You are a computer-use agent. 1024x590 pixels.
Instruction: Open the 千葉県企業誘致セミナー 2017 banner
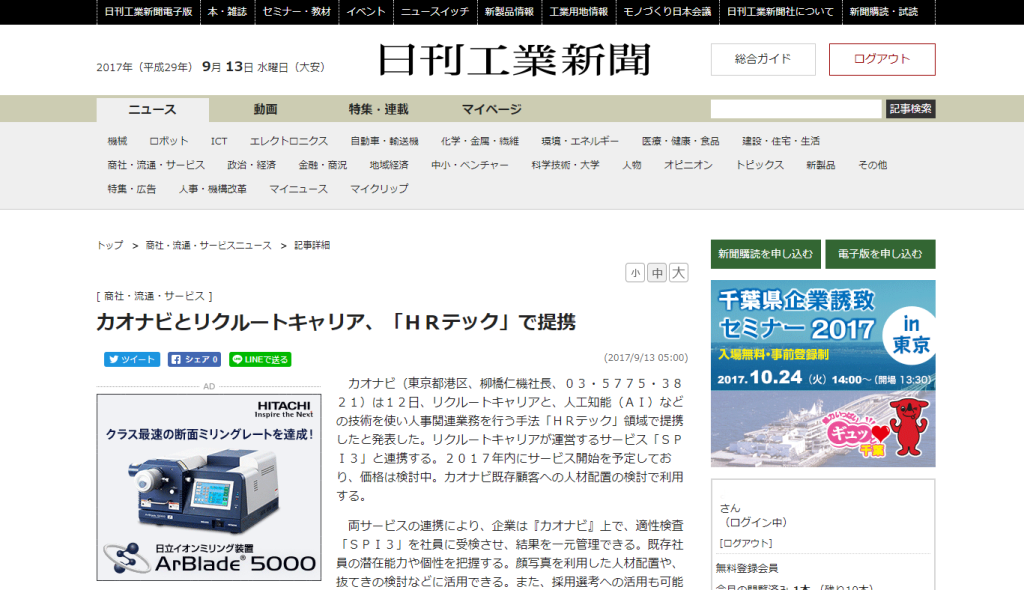pos(823,374)
